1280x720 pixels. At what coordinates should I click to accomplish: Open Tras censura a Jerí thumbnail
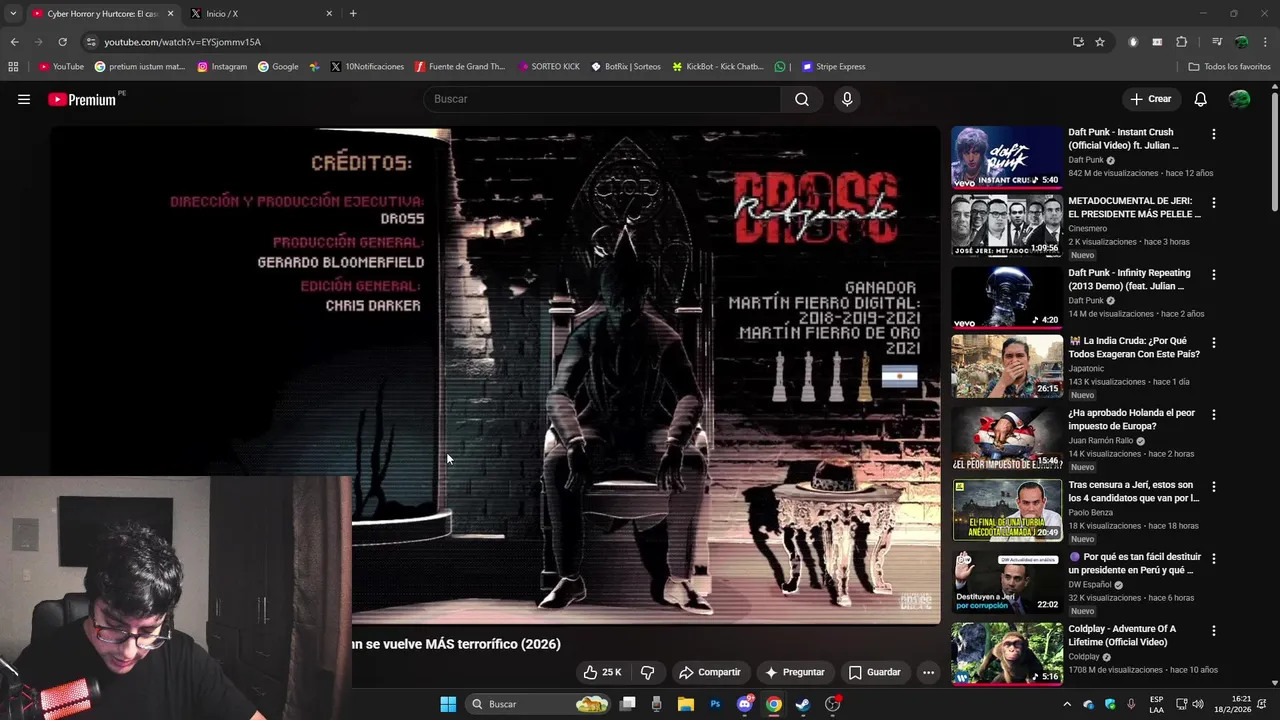[x=1007, y=511]
